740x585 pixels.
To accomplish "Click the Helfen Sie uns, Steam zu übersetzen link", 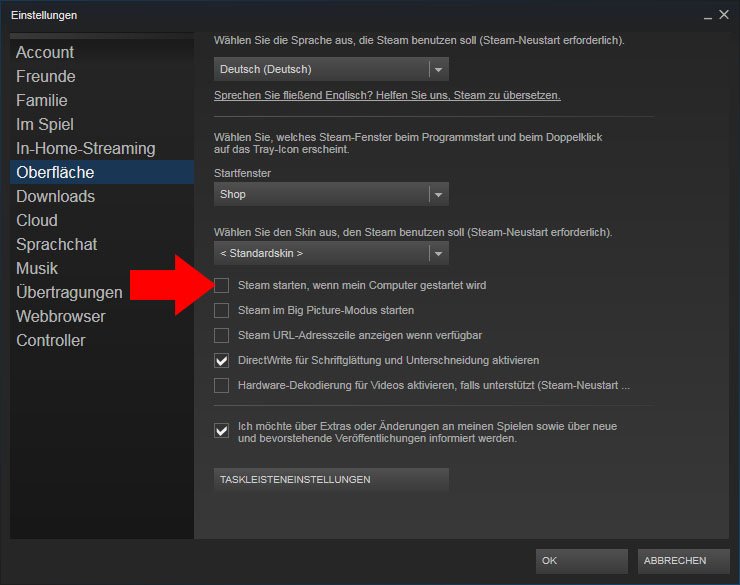I will (387, 95).
